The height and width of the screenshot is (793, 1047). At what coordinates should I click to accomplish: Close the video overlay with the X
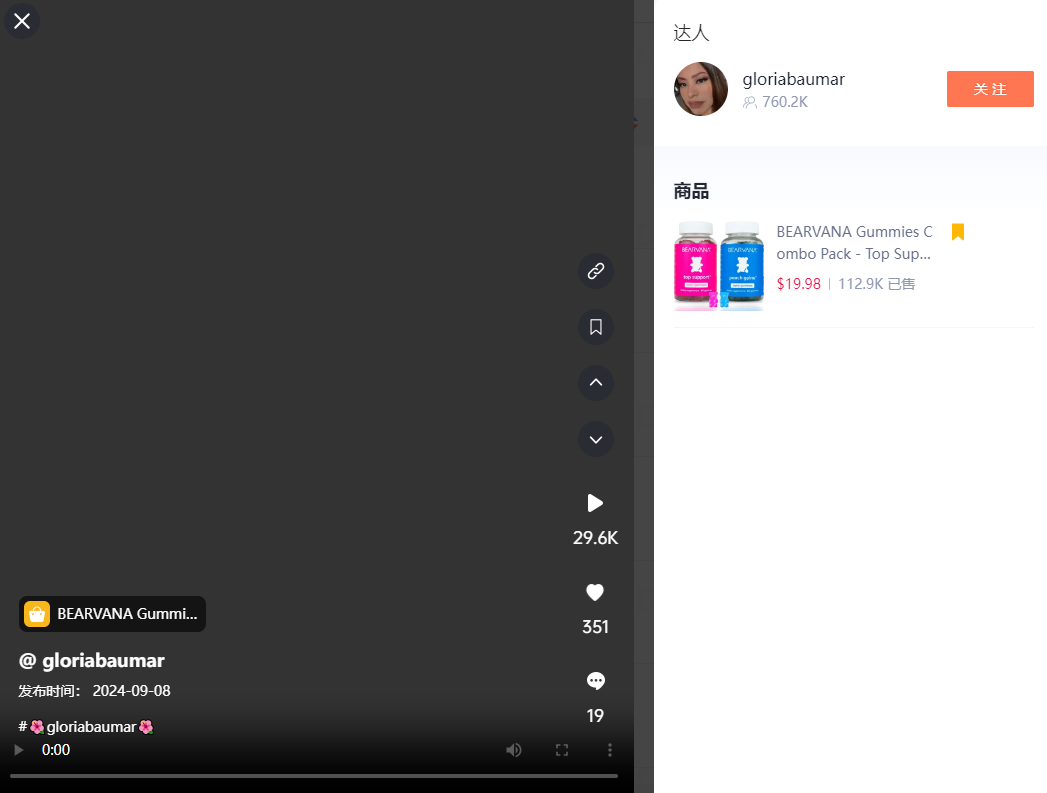click(22, 21)
